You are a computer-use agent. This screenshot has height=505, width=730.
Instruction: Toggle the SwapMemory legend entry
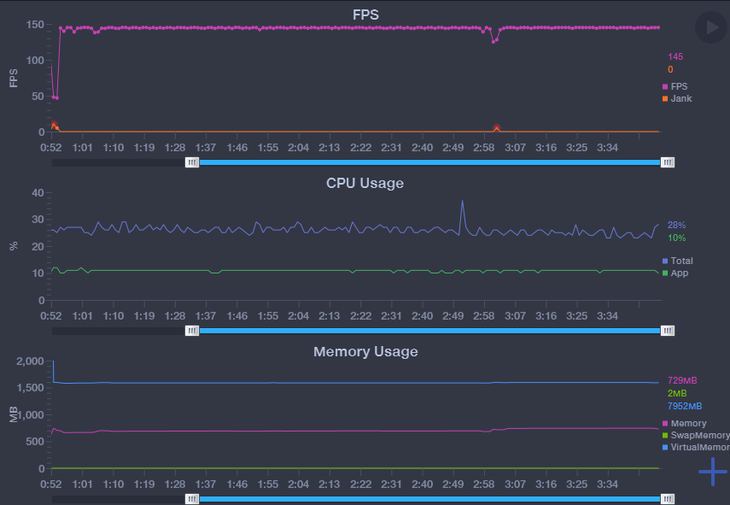coord(696,436)
